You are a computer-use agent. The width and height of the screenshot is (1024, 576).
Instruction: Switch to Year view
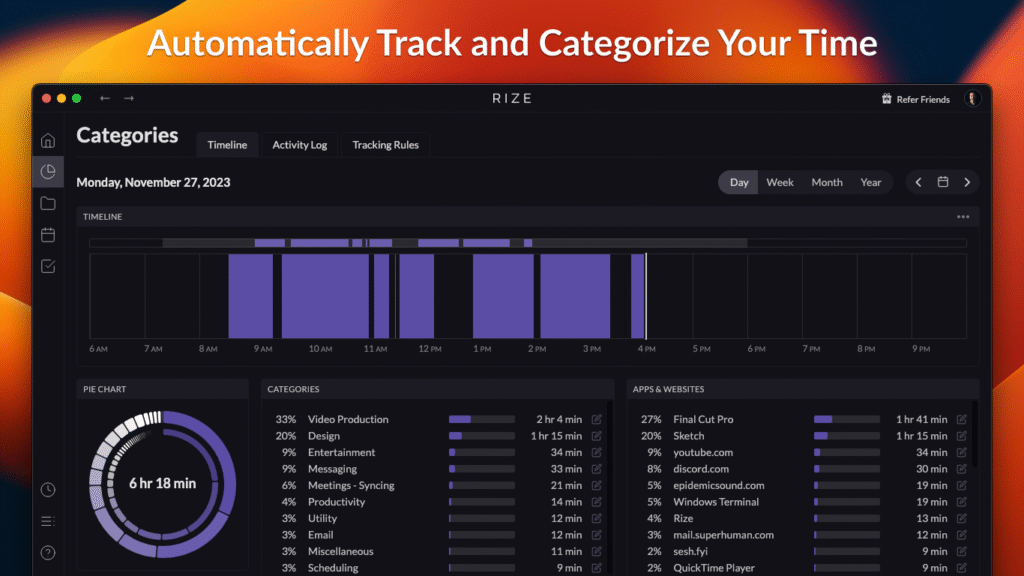(871, 182)
